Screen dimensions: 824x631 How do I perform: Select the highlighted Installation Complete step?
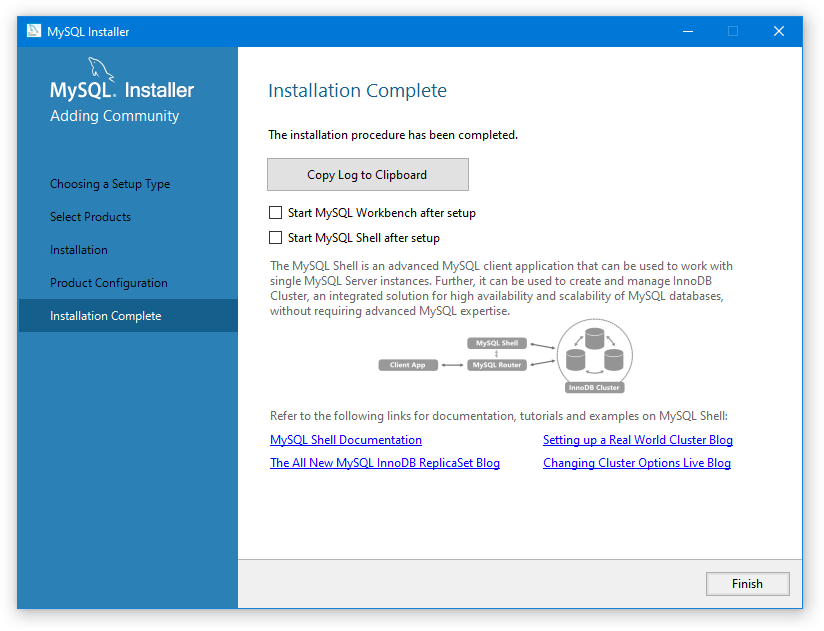click(106, 316)
